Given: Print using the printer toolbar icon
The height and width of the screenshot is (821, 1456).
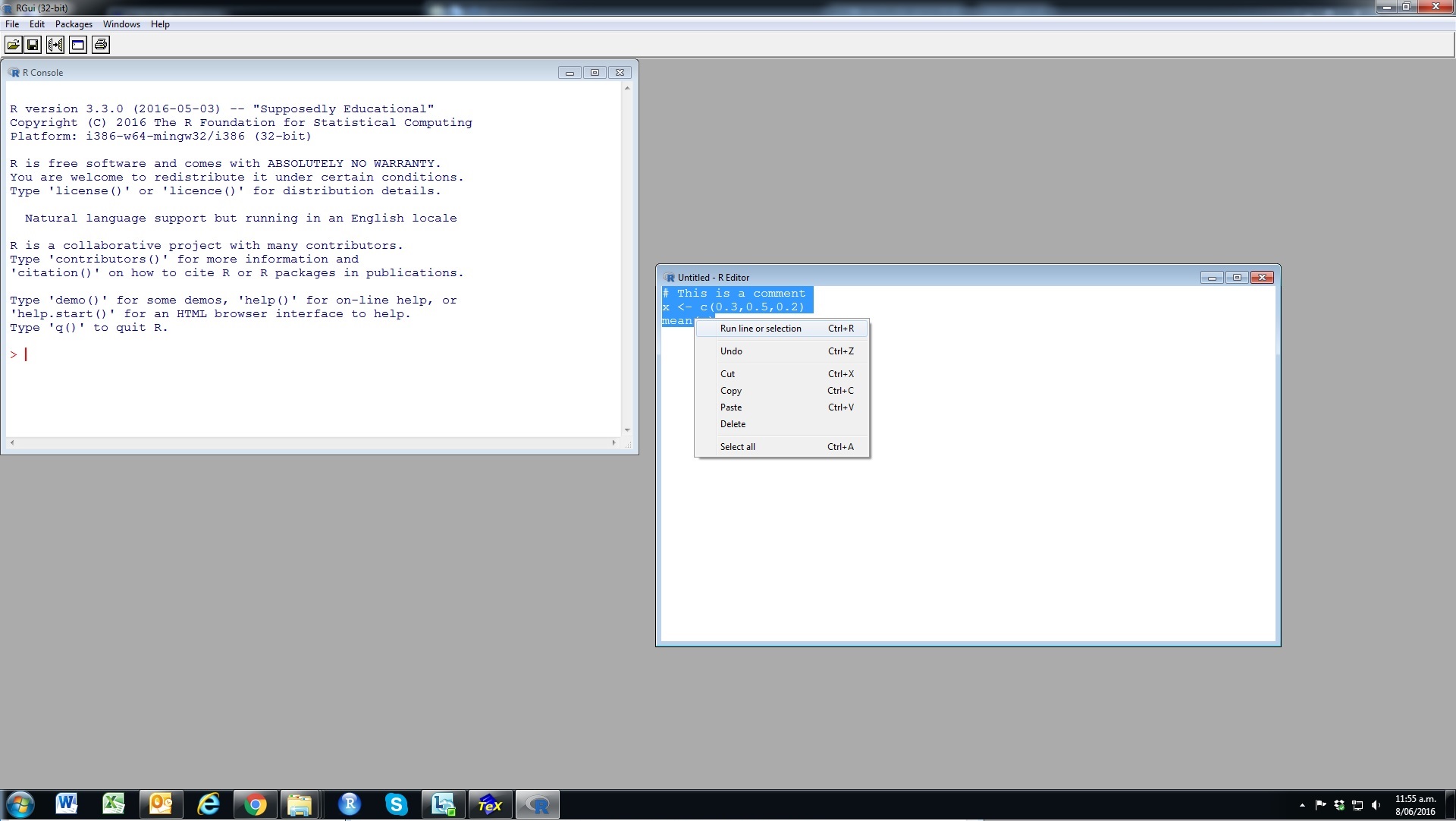Looking at the screenshot, I should pos(101,45).
